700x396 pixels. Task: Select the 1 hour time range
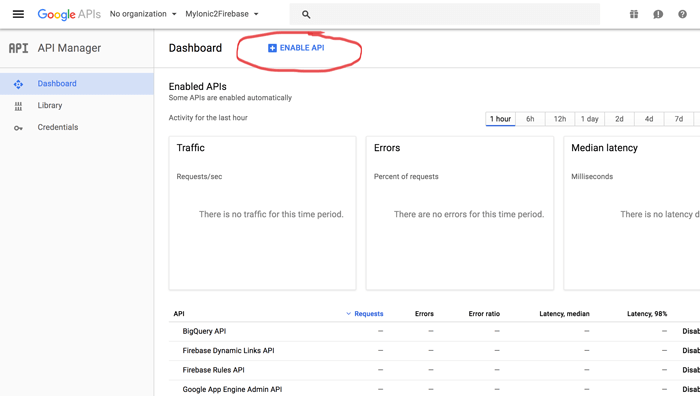tap(500, 119)
